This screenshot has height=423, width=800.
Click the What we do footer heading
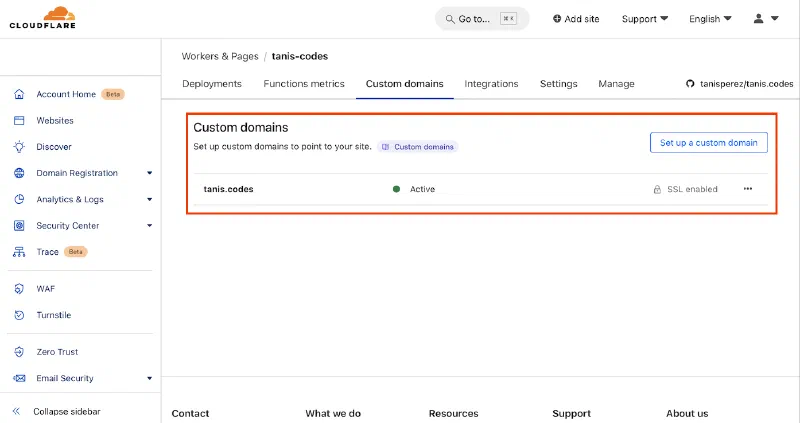click(x=333, y=413)
